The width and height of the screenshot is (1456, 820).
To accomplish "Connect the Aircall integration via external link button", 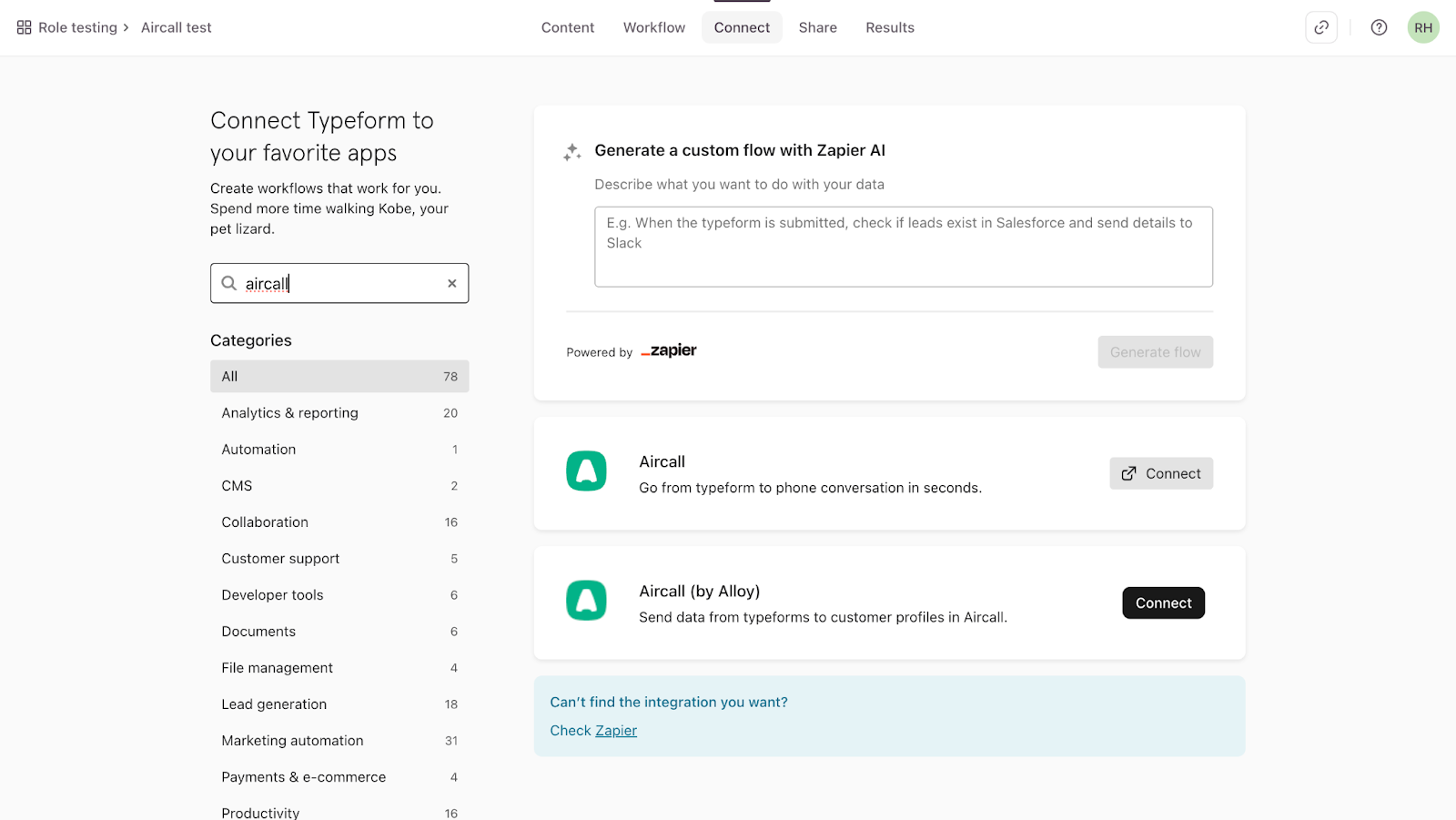I will pos(1161,473).
